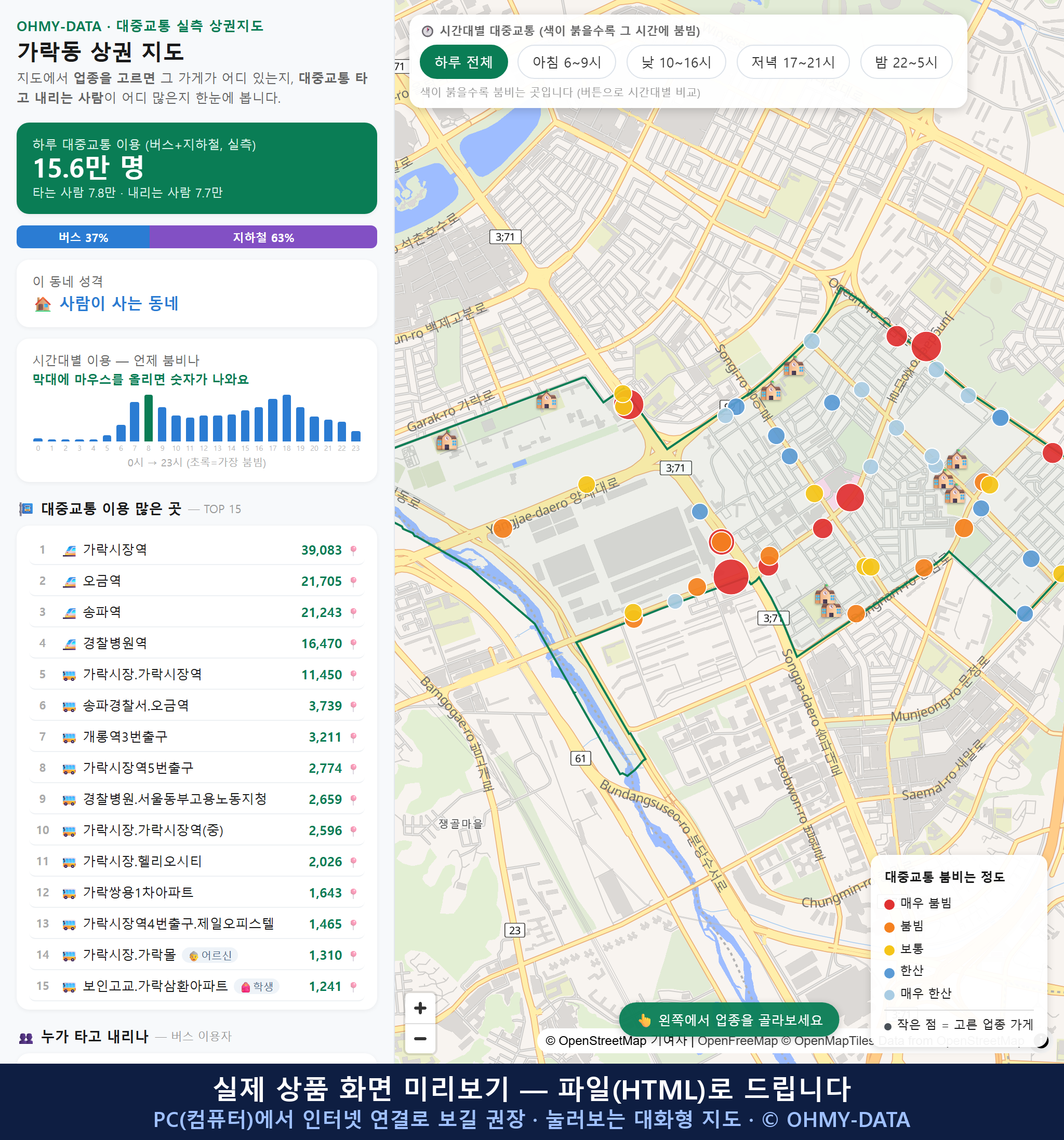Screen dimensions: 1064x1140
Task: Zoom out with the map minus button
Action: (420, 1039)
